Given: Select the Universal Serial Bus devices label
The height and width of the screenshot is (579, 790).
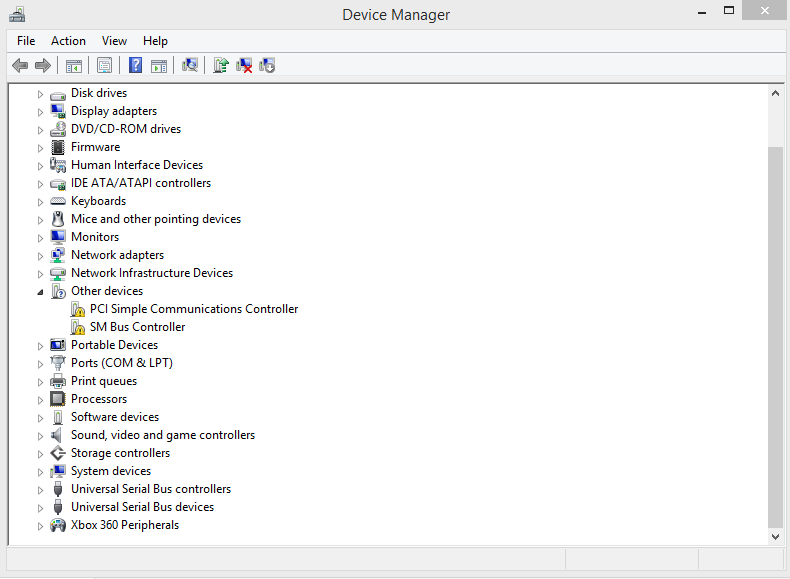Looking at the screenshot, I should click(x=143, y=507).
